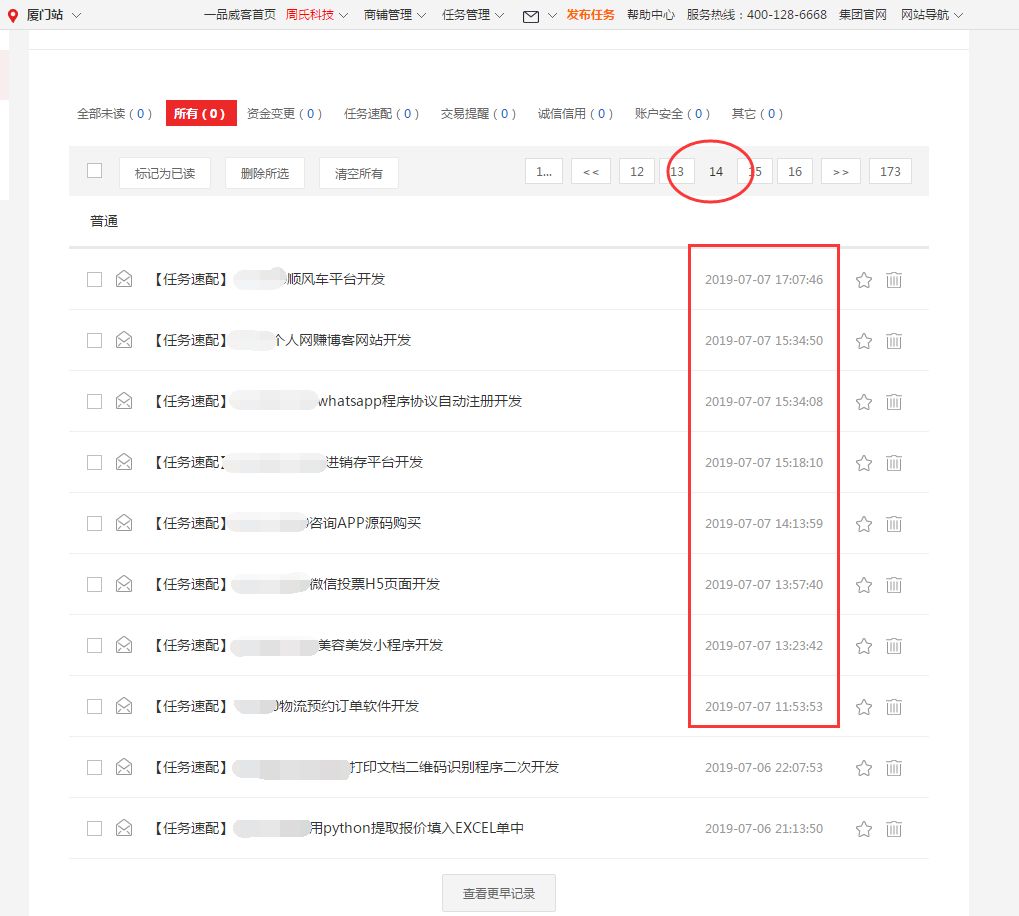
Task: Open the 发布任务 link
Action: coord(590,15)
